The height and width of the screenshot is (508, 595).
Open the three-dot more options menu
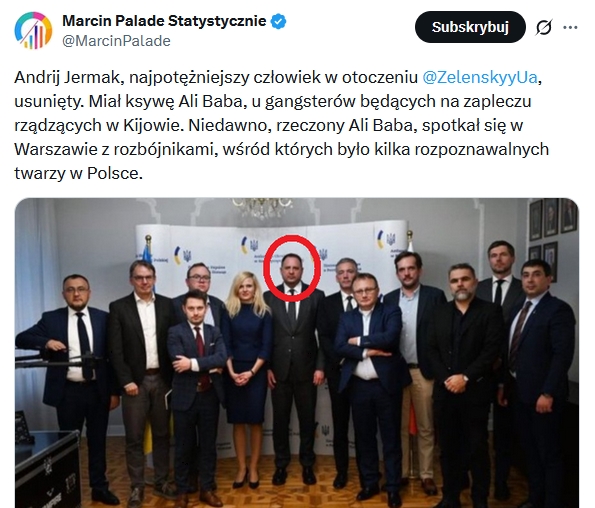click(x=570, y=27)
